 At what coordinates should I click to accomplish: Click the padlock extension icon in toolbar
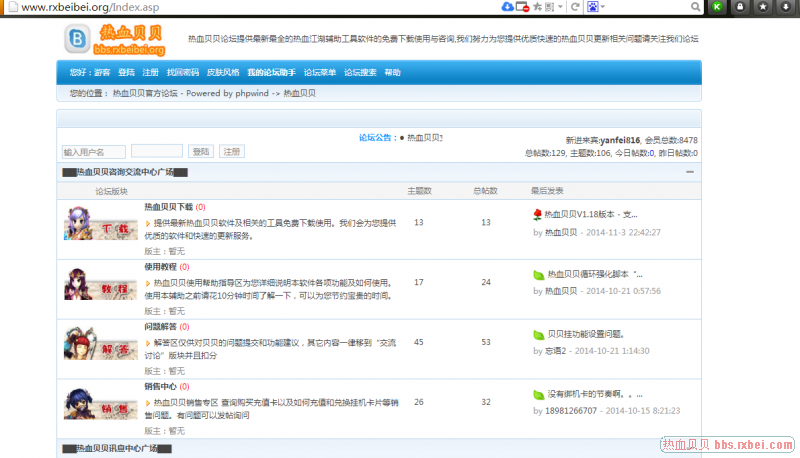741,7
